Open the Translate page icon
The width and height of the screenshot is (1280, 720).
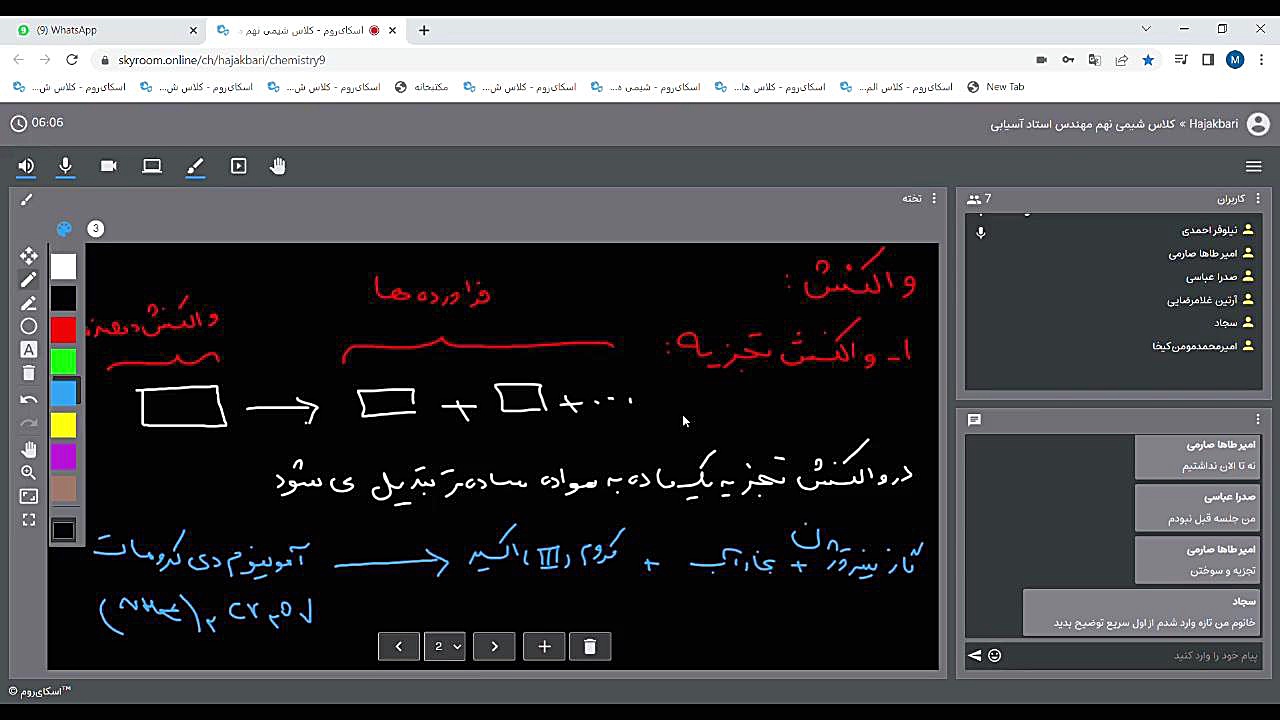[x=1095, y=60]
